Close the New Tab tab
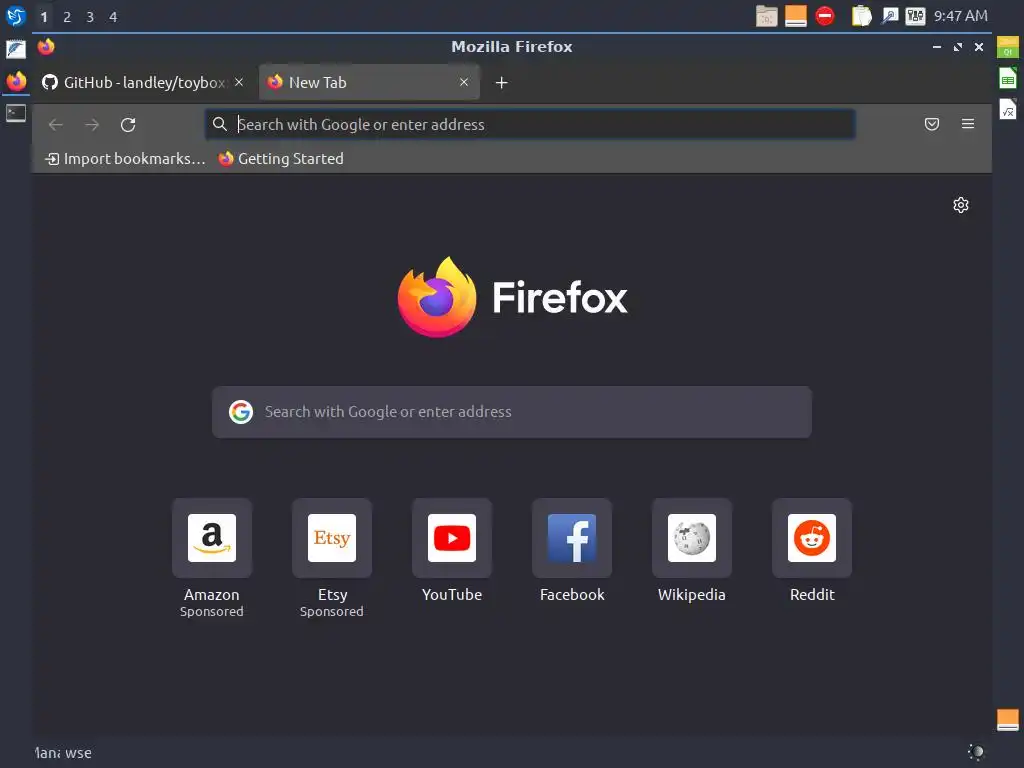1024x768 pixels. point(464,82)
